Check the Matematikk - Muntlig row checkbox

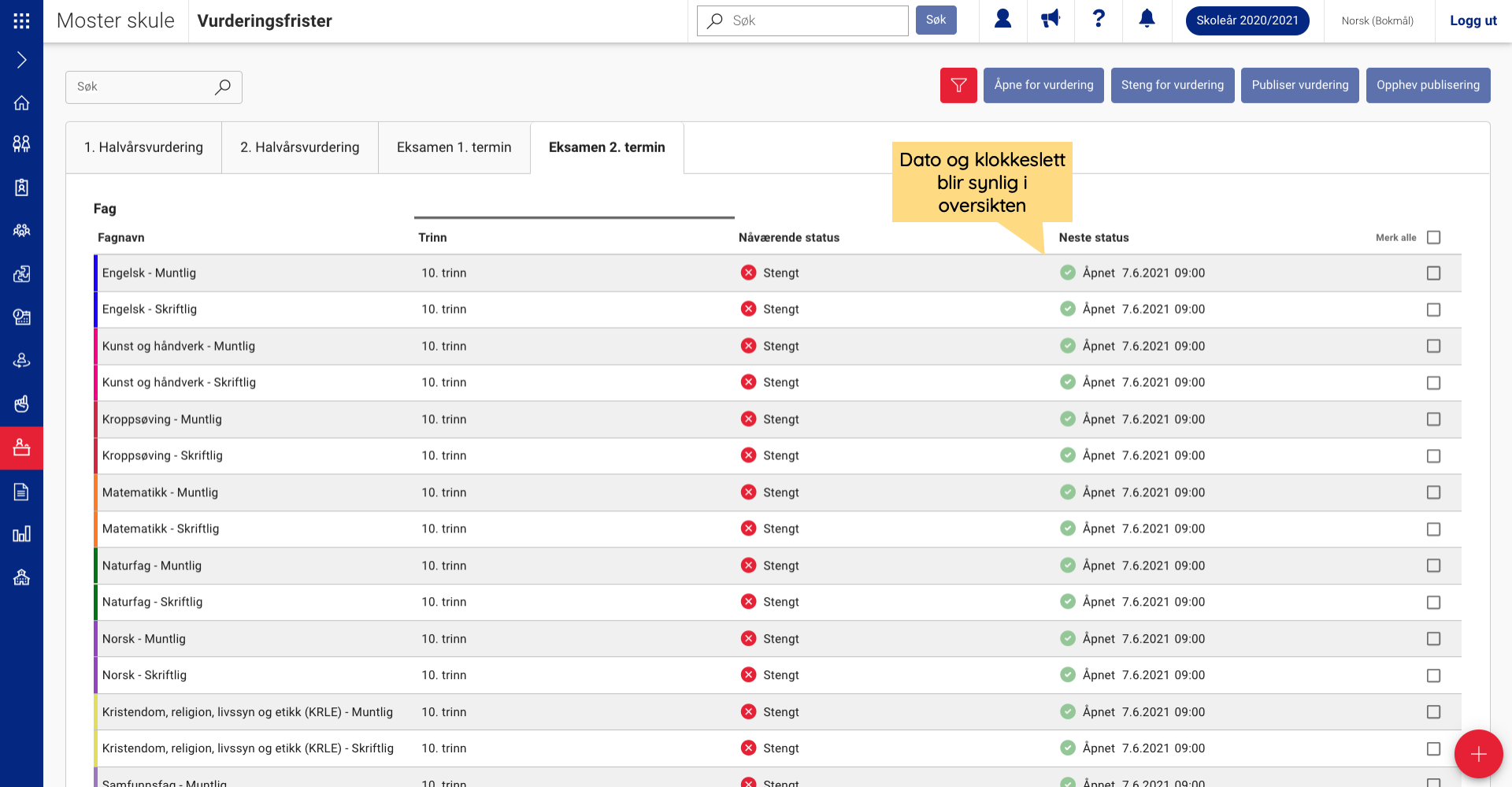pyautogui.click(x=1433, y=492)
